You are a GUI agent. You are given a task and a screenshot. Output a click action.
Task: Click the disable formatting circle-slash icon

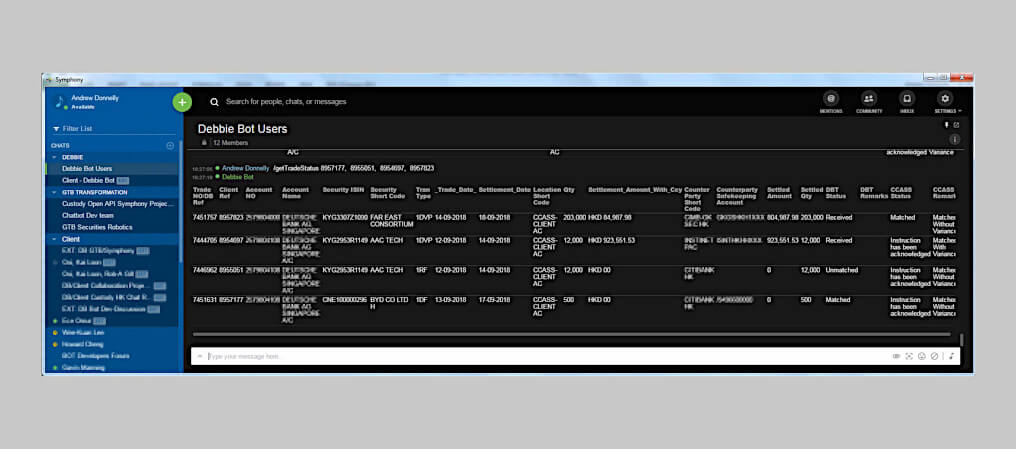pyautogui.click(x=934, y=356)
